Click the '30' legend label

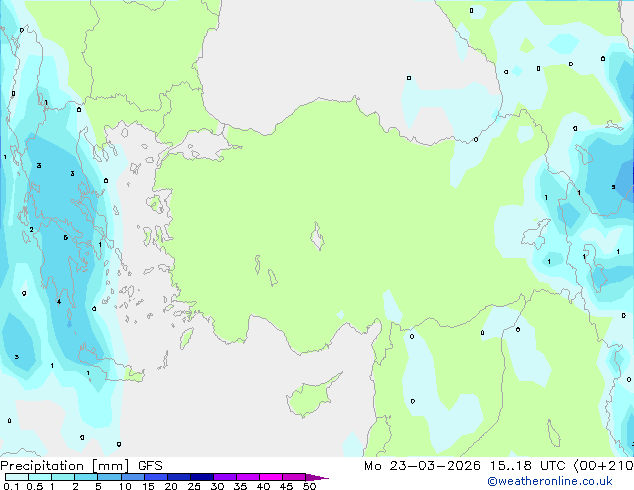click(217, 486)
